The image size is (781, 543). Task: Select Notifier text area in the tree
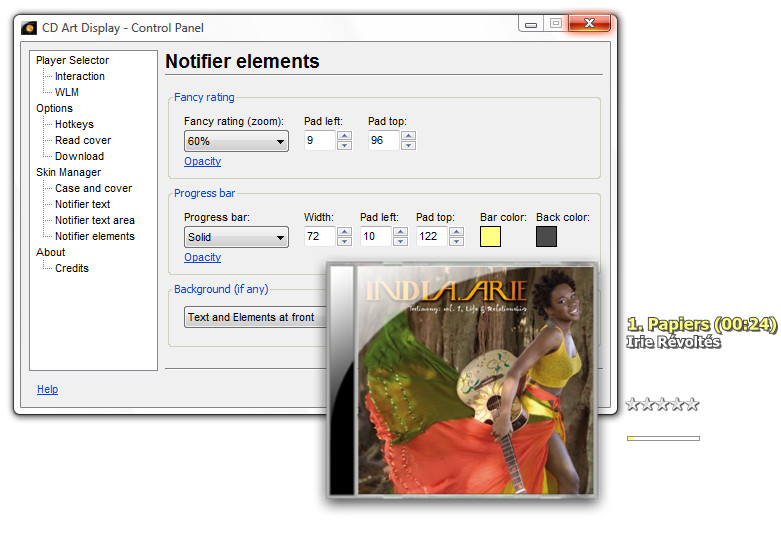click(x=95, y=220)
